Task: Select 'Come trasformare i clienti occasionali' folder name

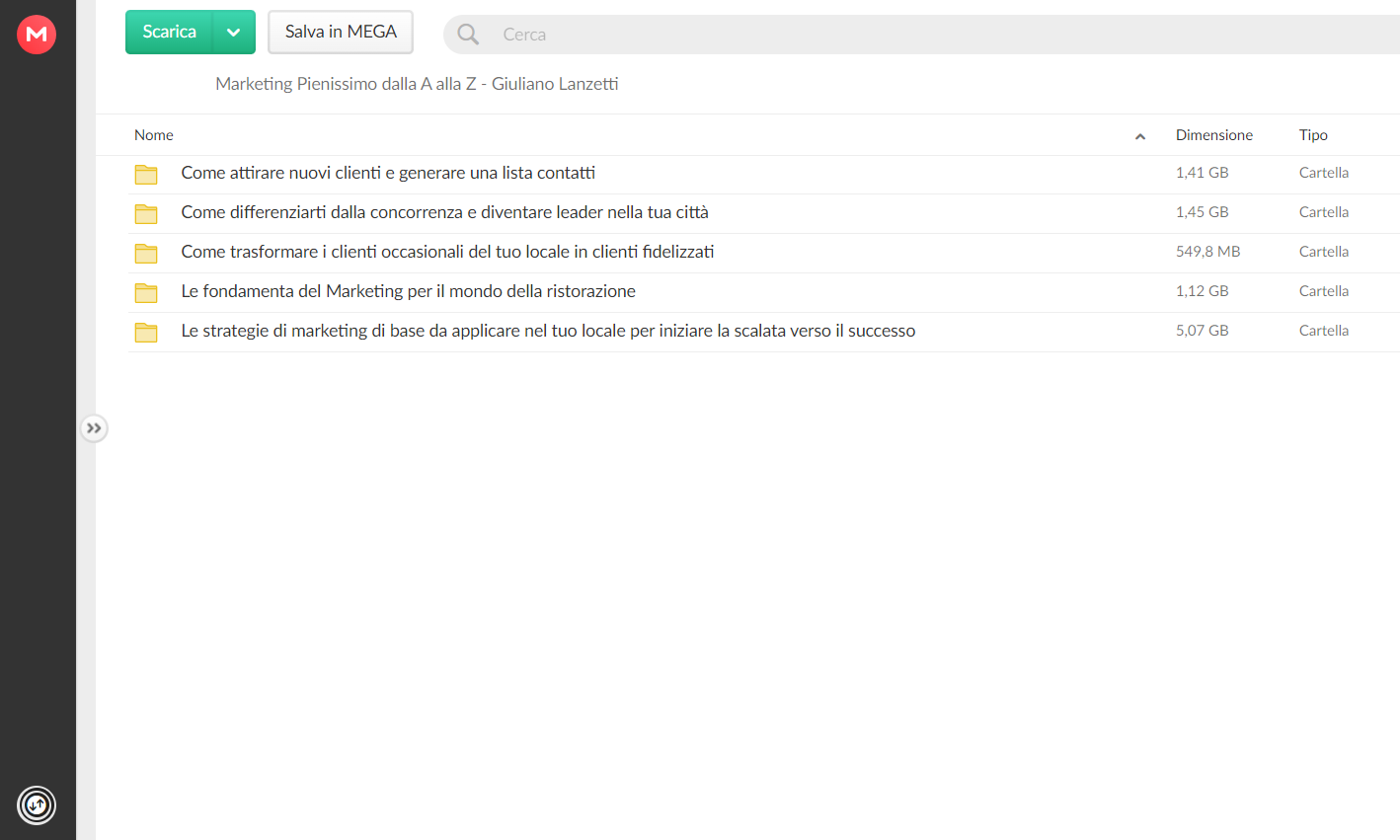Action: pos(447,252)
